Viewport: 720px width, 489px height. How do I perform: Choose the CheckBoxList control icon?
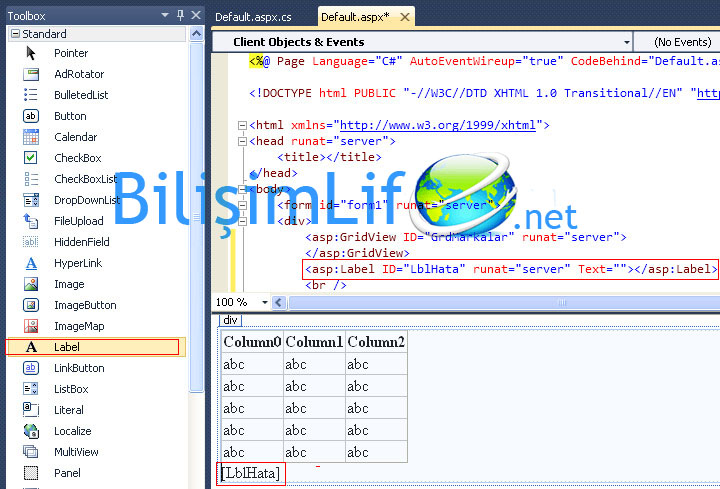31,179
